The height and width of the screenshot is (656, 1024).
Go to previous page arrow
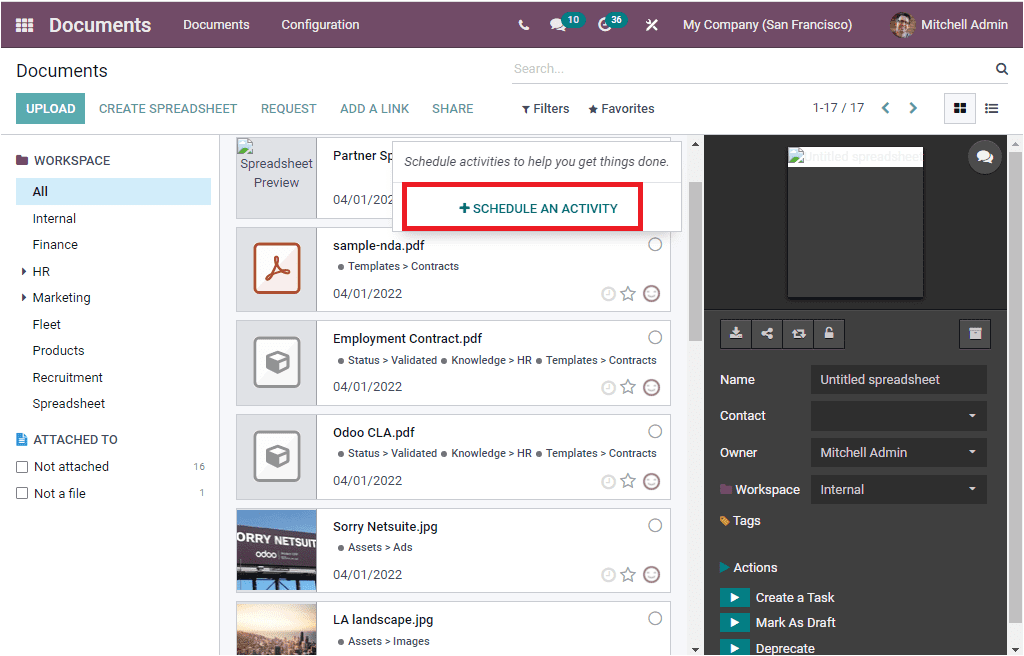[886, 108]
